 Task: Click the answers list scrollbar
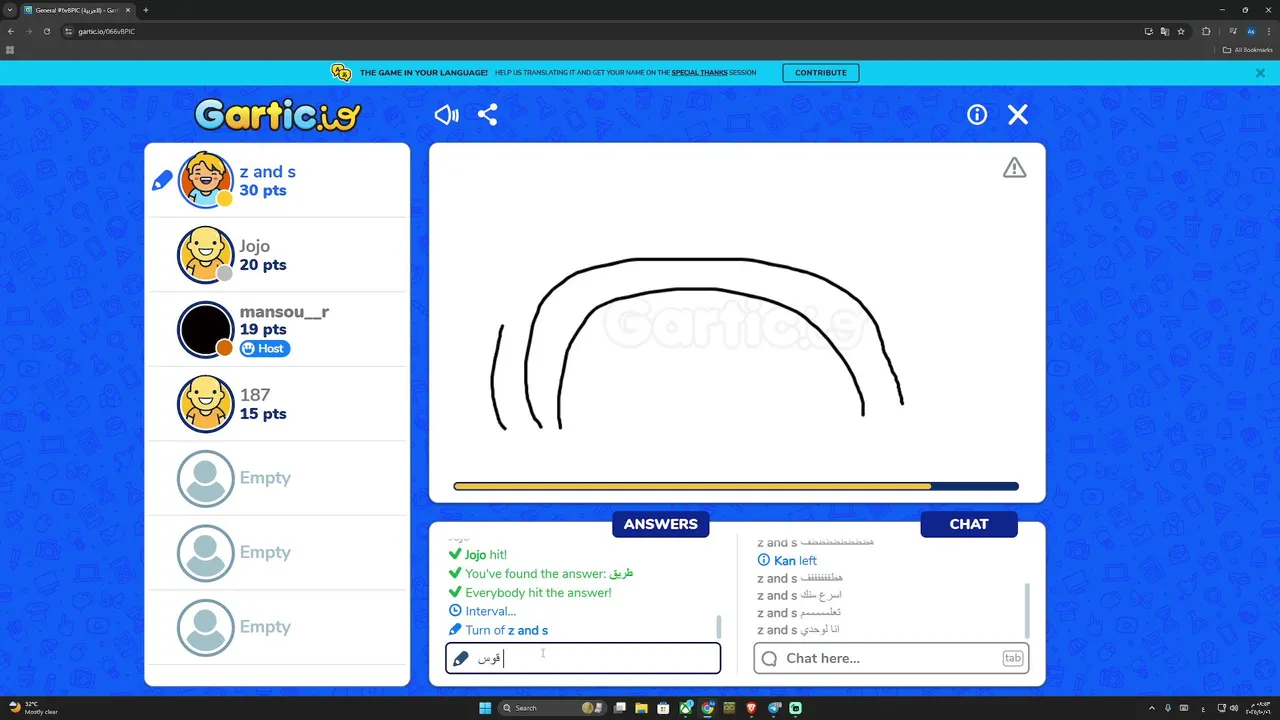click(x=718, y=627)
